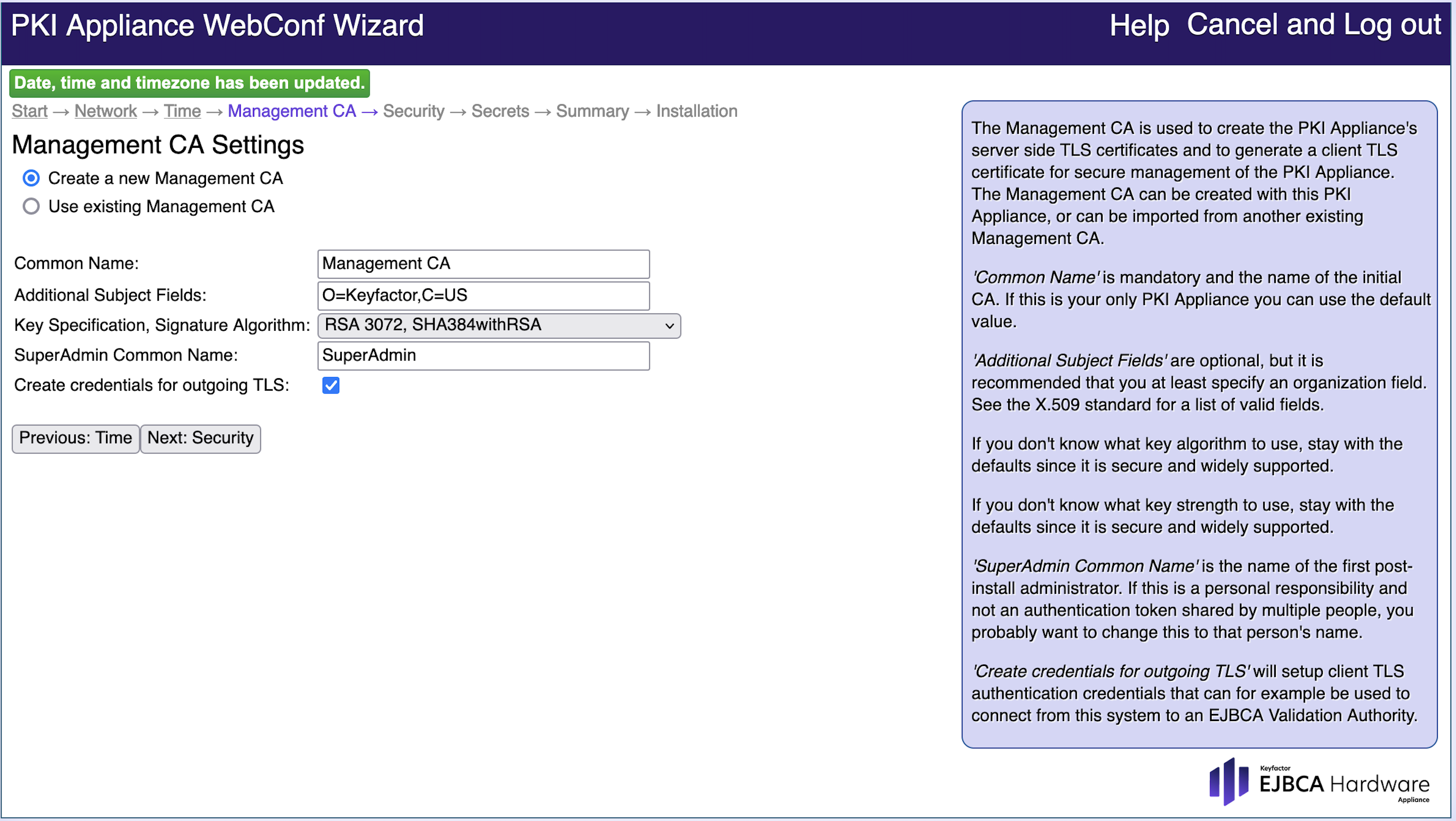Viewport: 1456px width, 821px height.
Task: Click Security breadcrumb step
Action: tap(413, 112)
